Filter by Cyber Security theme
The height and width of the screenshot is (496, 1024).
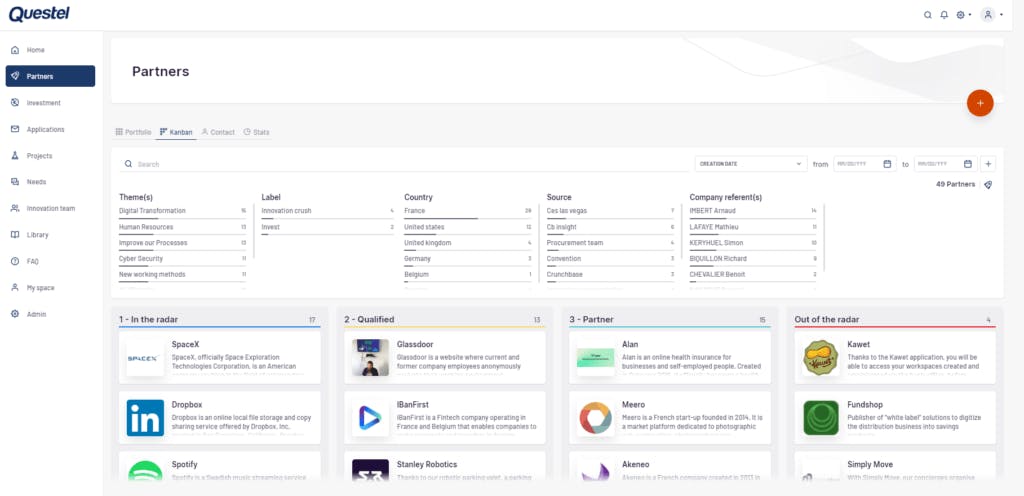pyautogui.click(x=183, y=259)
